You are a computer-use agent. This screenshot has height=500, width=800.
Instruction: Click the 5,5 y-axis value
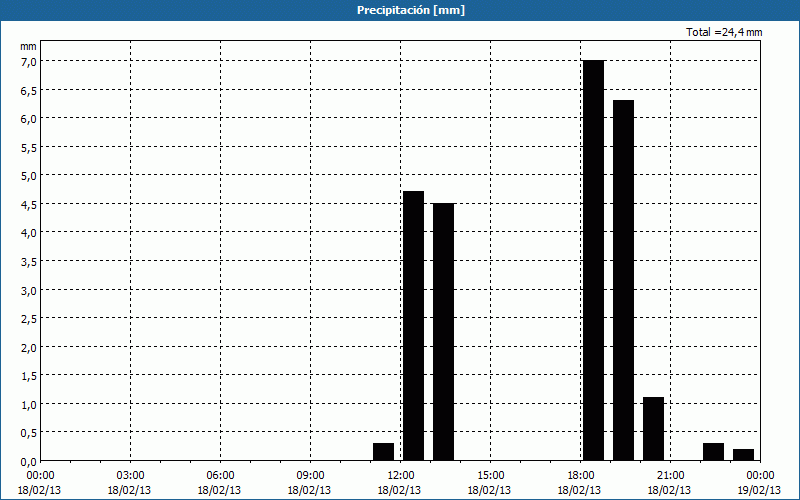point(29,147)
